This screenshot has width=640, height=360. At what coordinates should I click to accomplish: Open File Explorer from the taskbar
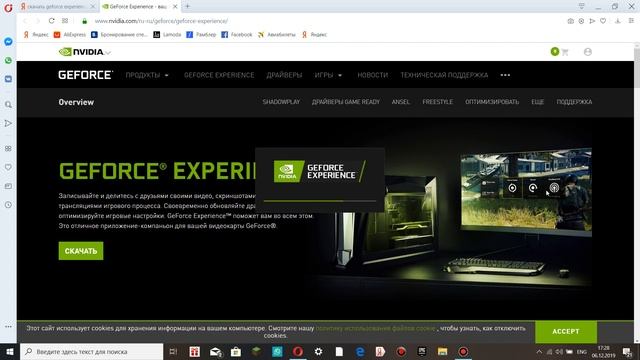[442, 351]
